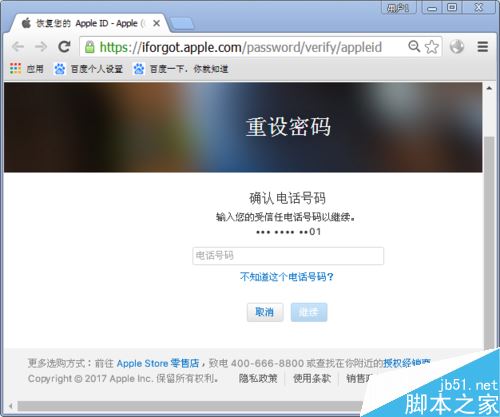Close the Apple ID tab
Screen dimensions: 500x417
(x=156, y=23)
